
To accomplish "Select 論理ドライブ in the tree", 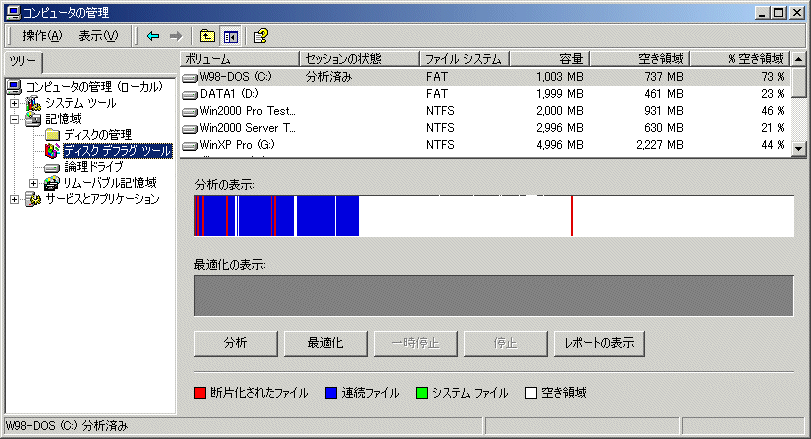I will [94, 168].
